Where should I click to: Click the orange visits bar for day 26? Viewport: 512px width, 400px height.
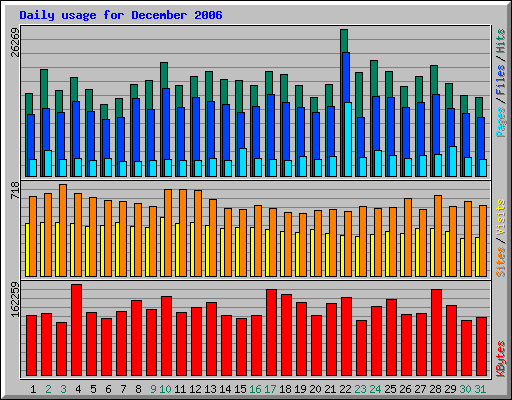pyautogui.click(x=408, y=237)
